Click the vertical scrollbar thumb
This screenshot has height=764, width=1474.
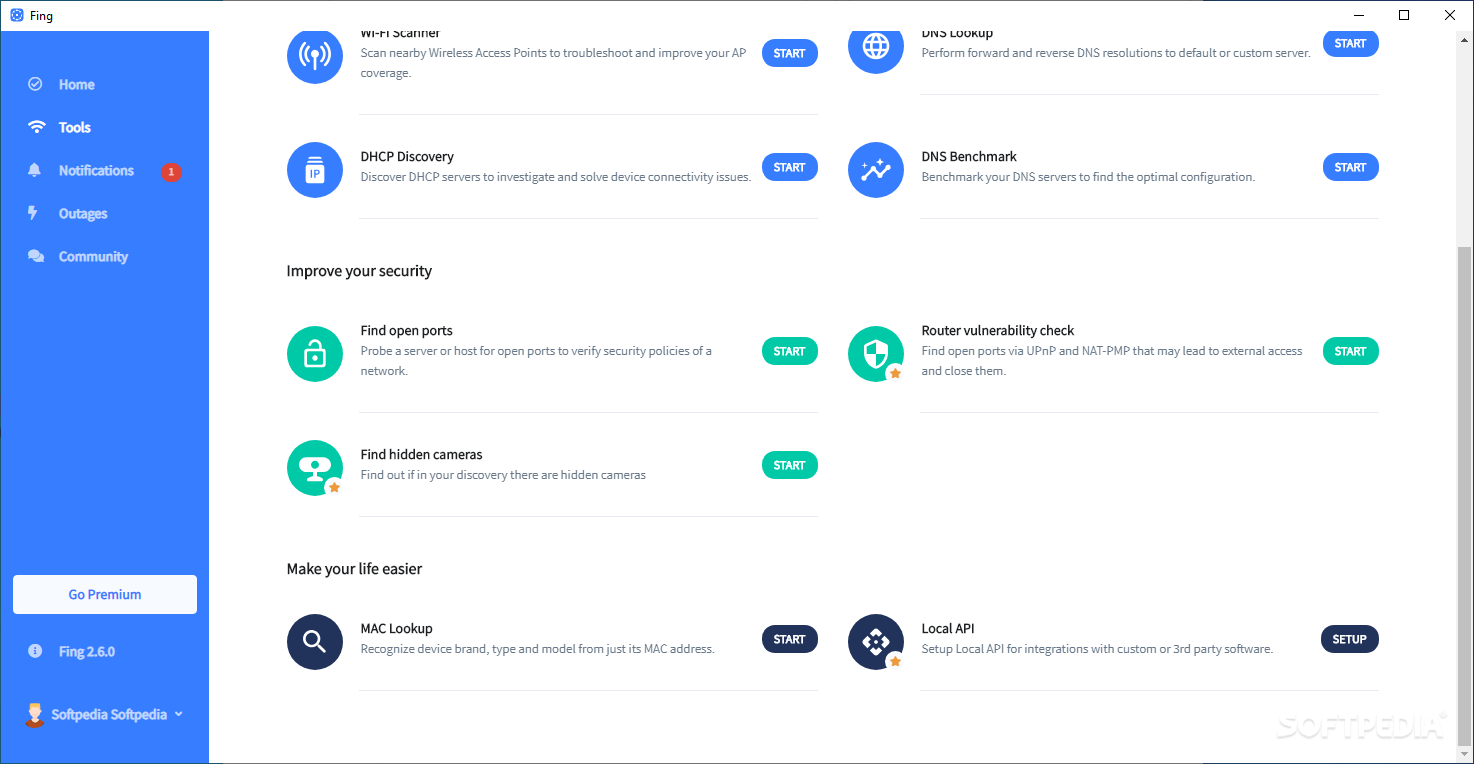[1464, 495]
